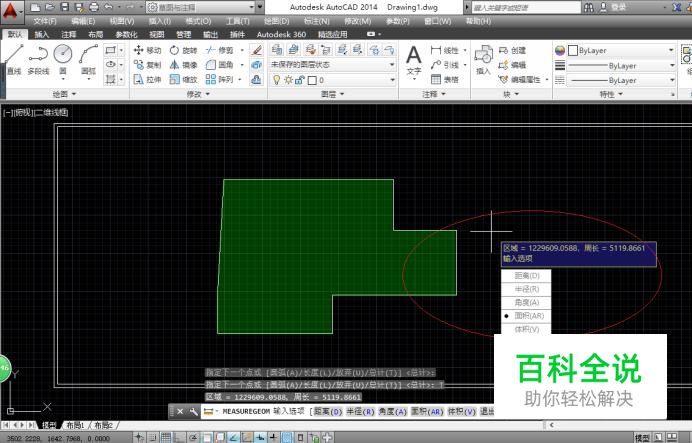Select the Circle (圆) drawing tool
The height and width of the screenshot is (443, 692).
63,57
